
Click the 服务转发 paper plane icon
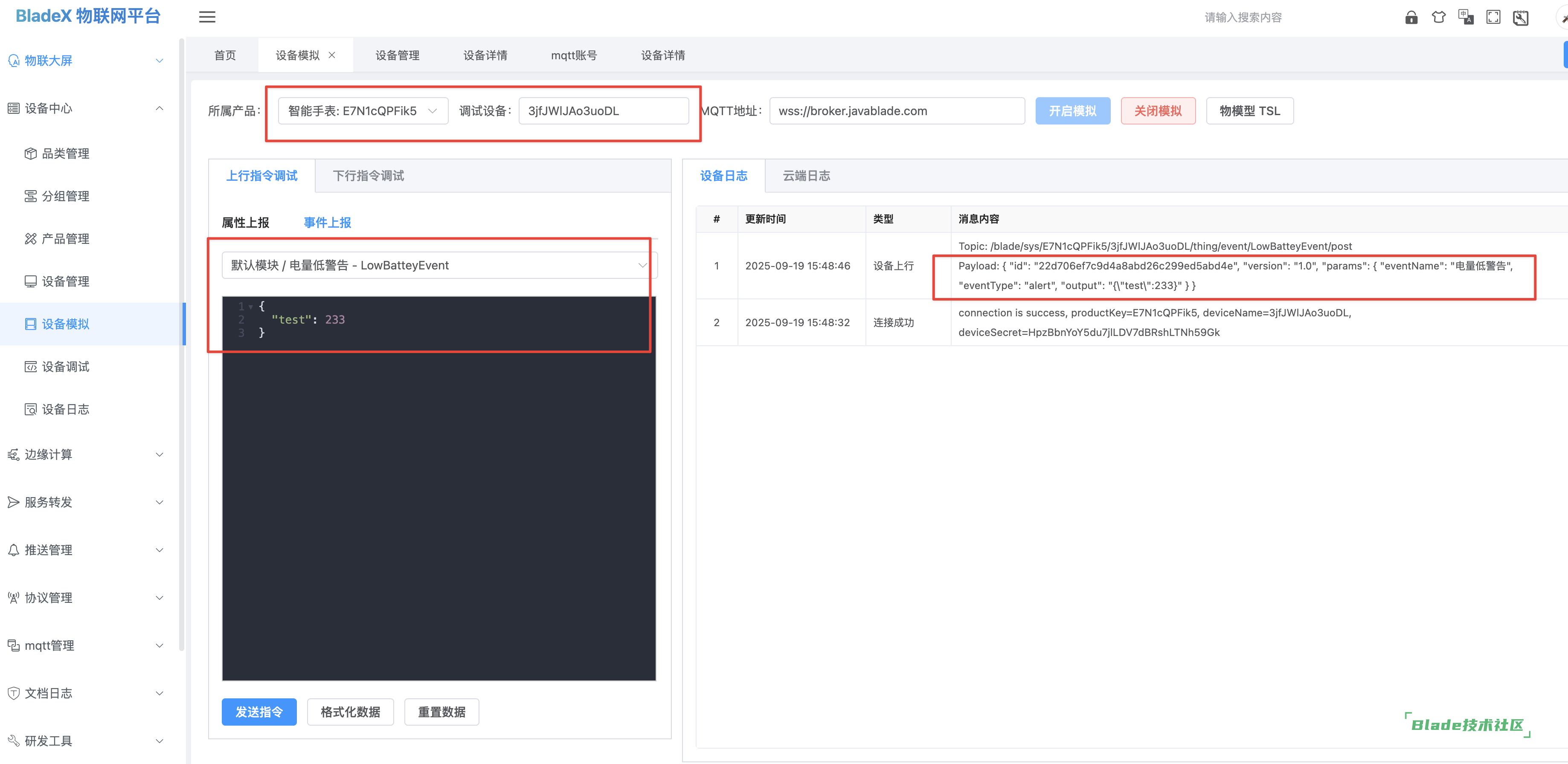[13, 502]
